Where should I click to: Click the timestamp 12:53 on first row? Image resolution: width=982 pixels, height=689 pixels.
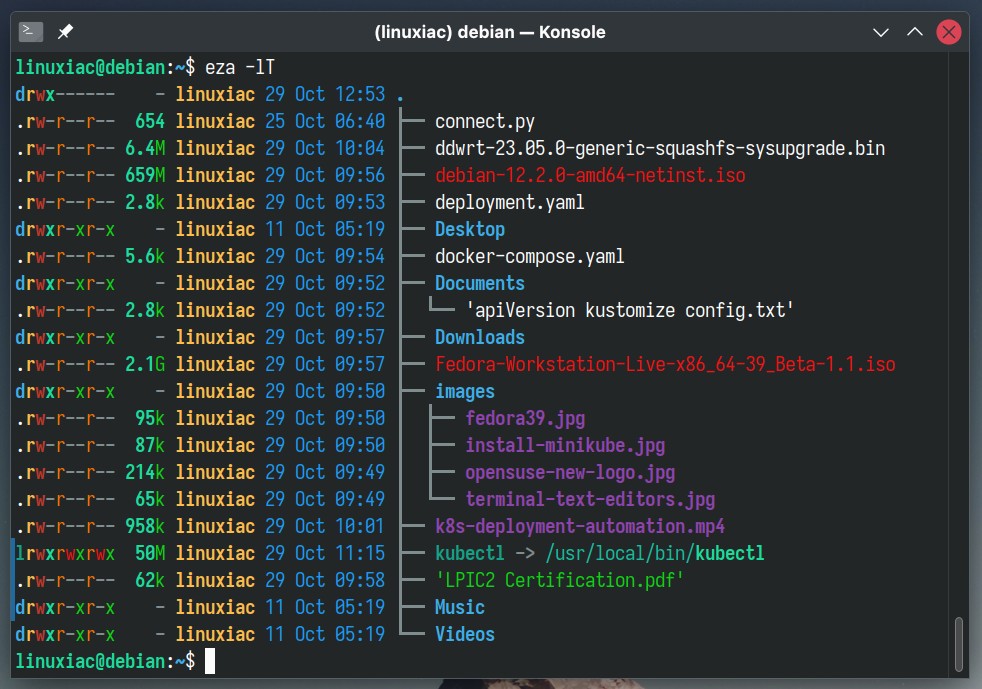coord(360,94)
